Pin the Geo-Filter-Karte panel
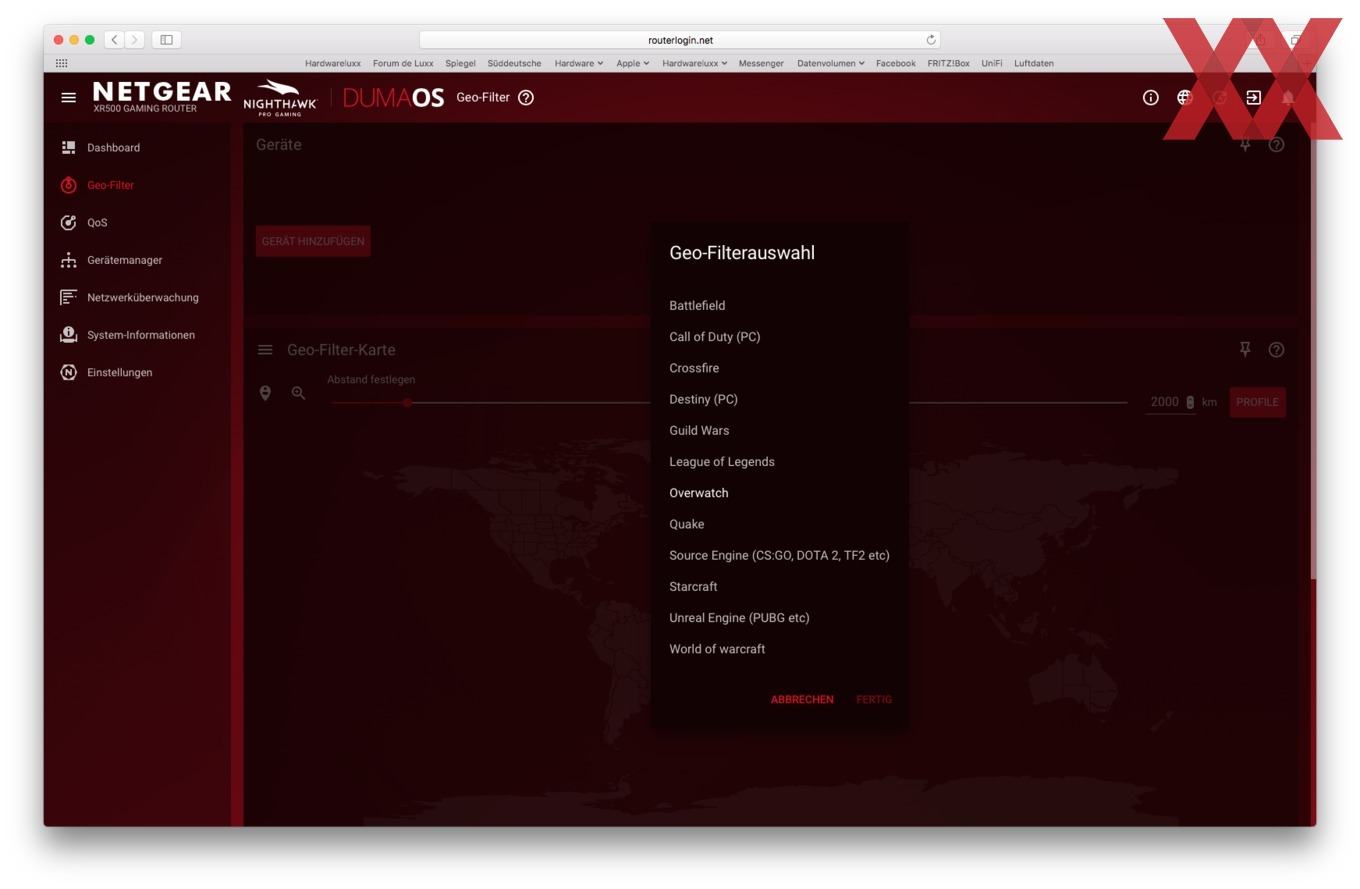Viewport: 1360px width, 889px height. pyautogui.click(x=1245, y=349)
